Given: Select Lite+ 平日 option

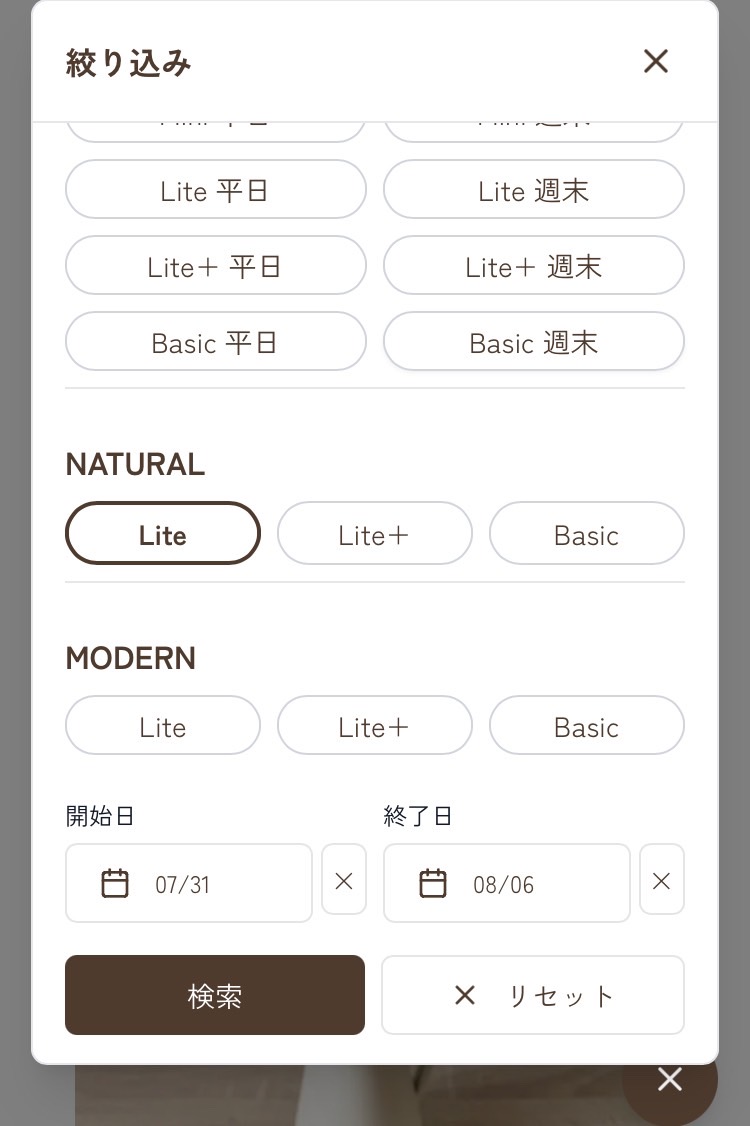Looking at the screenshot, I should point(215,266).
